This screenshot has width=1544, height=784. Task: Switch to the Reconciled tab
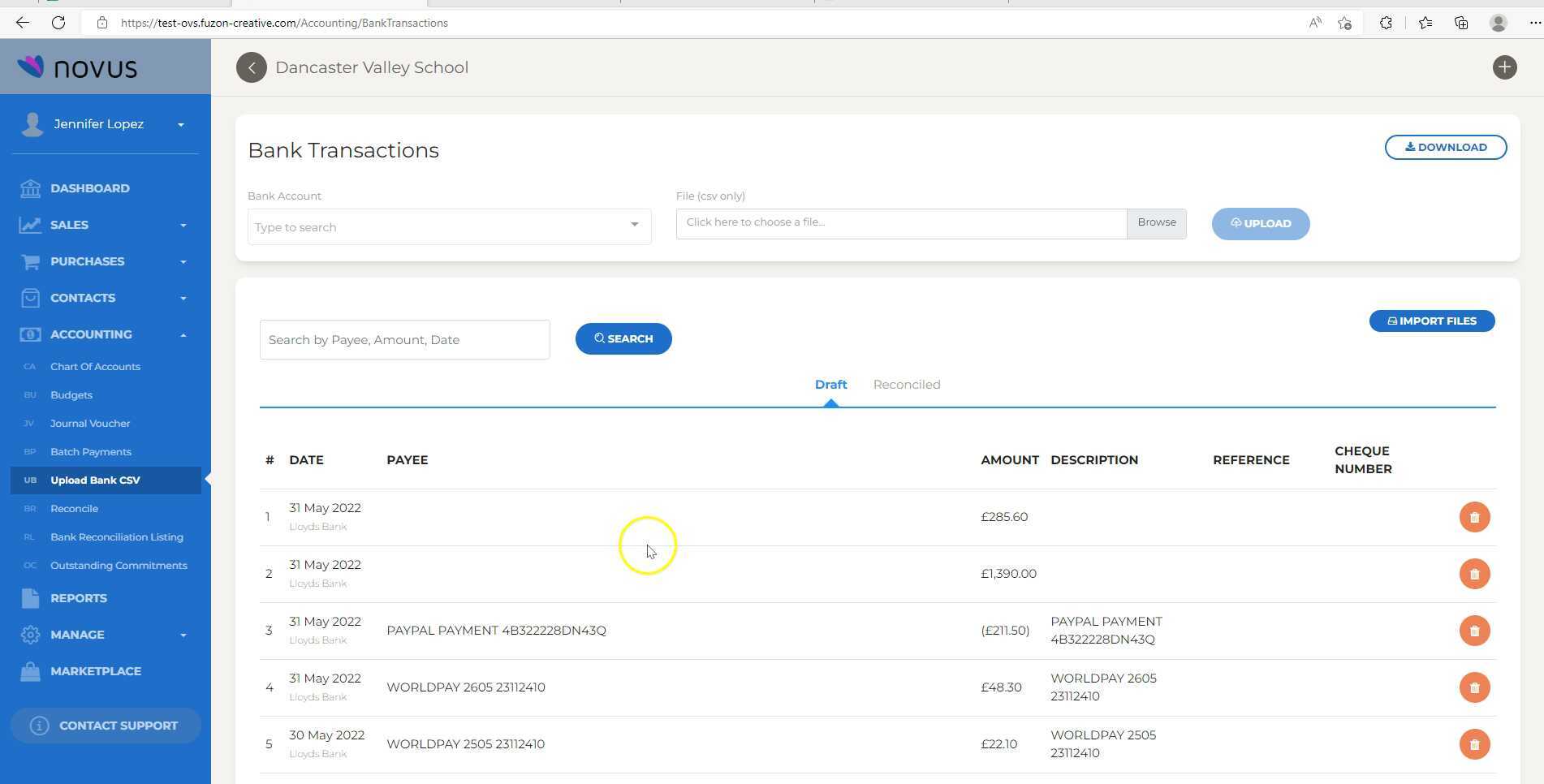906,385
